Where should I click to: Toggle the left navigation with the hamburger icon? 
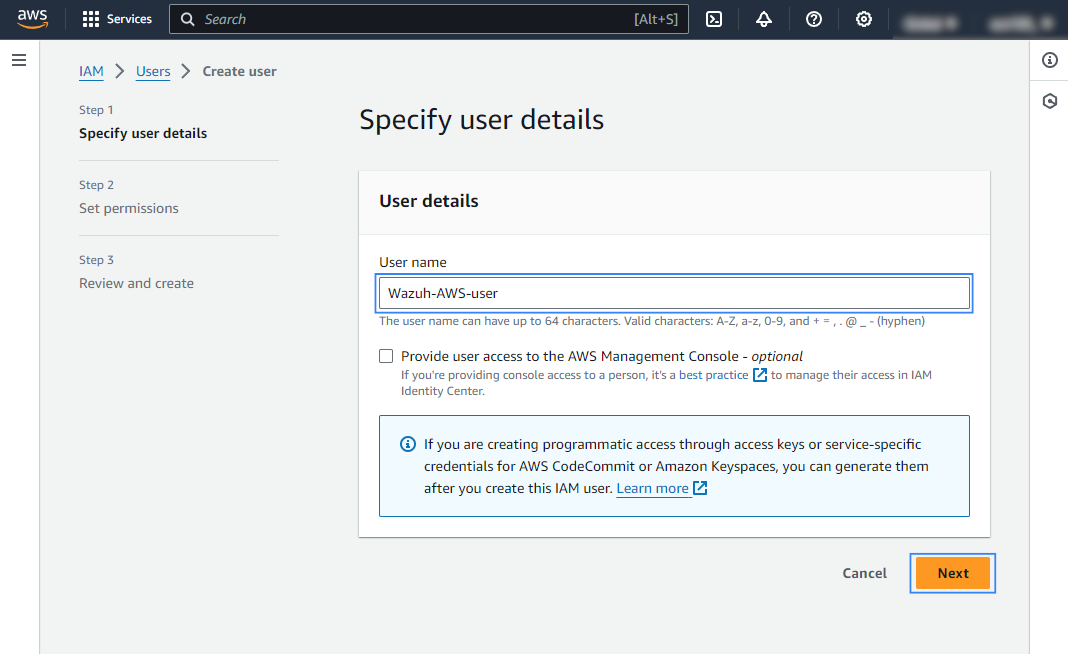click(18, 59)
